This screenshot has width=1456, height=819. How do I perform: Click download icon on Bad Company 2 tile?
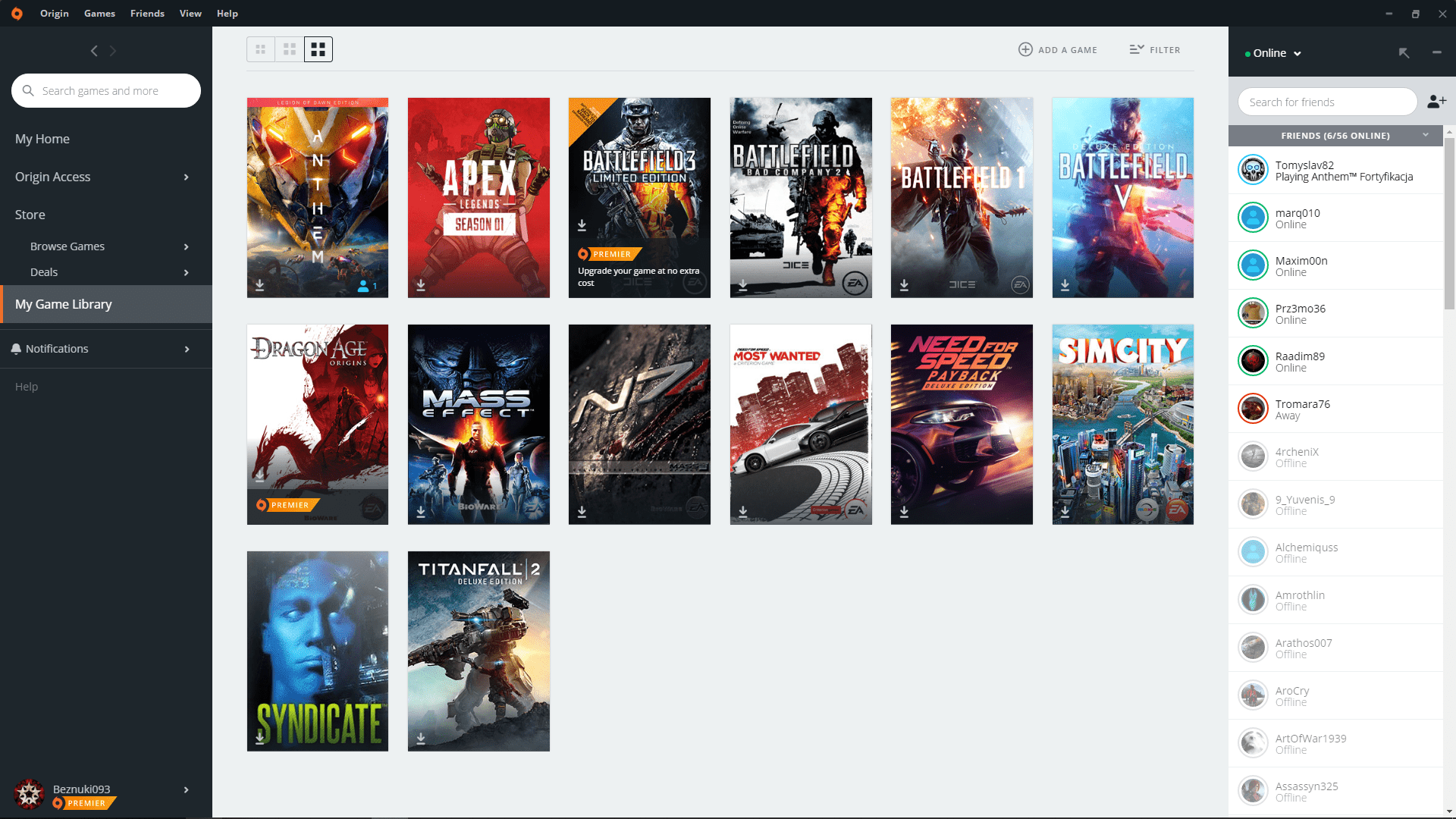pyautogui.click(x=743, y=285)
